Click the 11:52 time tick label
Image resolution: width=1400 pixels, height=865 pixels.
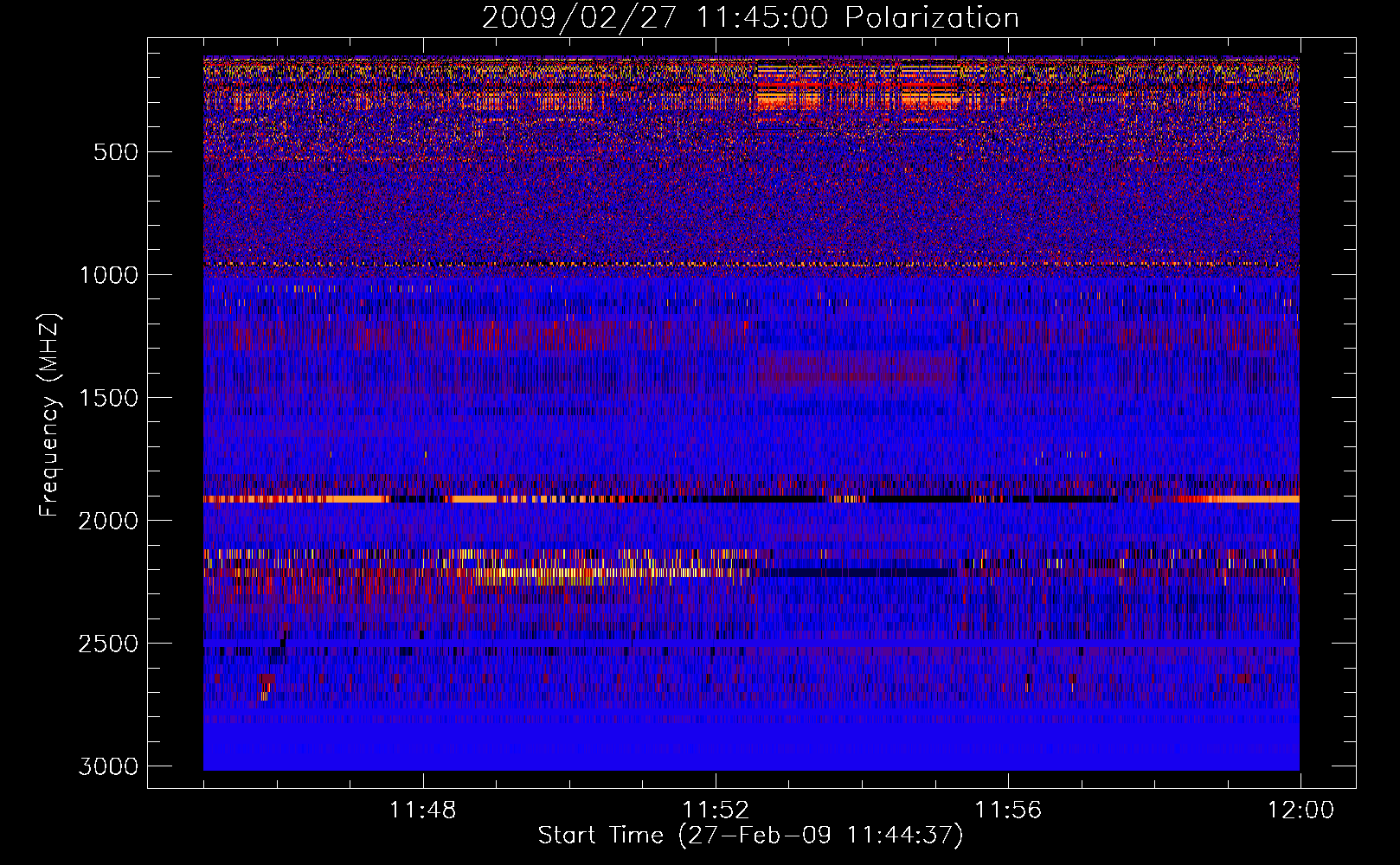(716, 811)
